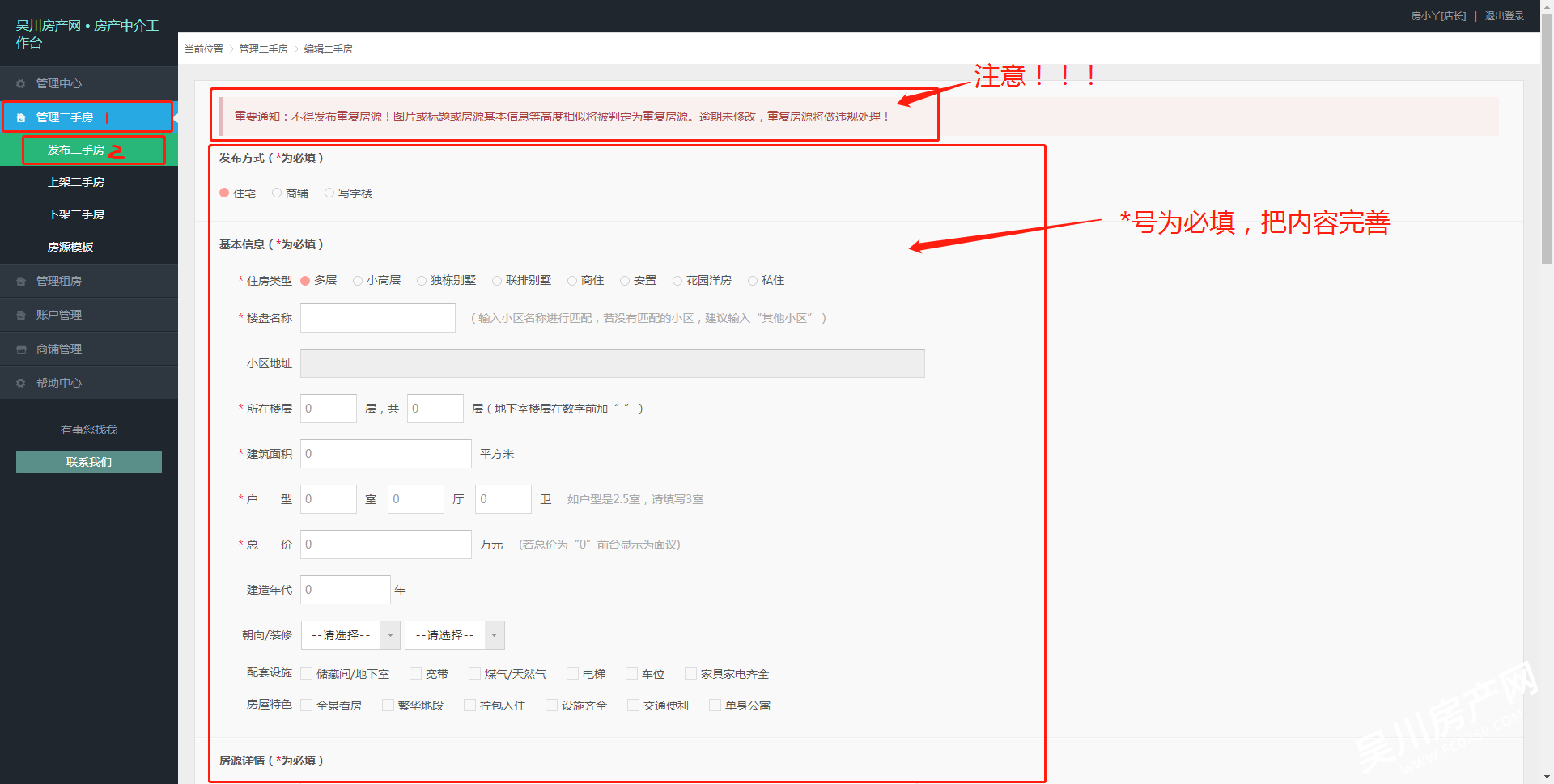This screenshot has width=1554, height=784.
Task: Select 多层 housing type radio
Action: pyautogui.click(x=305, y=281)
